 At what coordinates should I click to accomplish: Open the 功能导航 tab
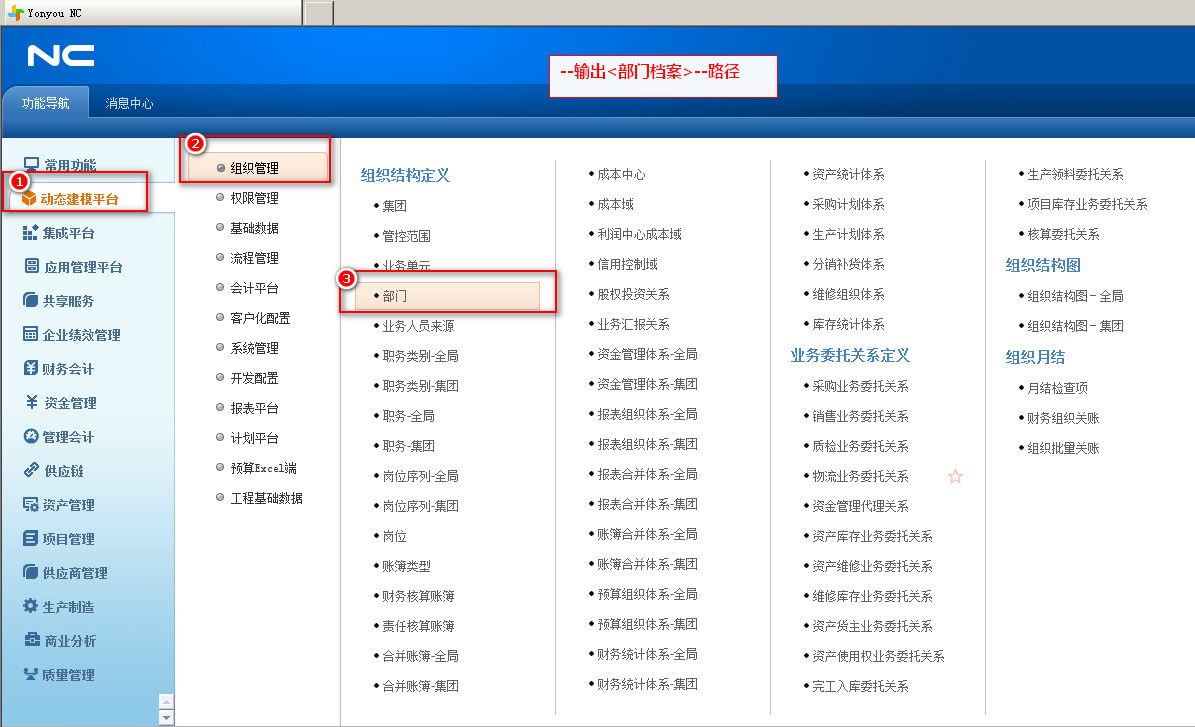tap(46, 103)
